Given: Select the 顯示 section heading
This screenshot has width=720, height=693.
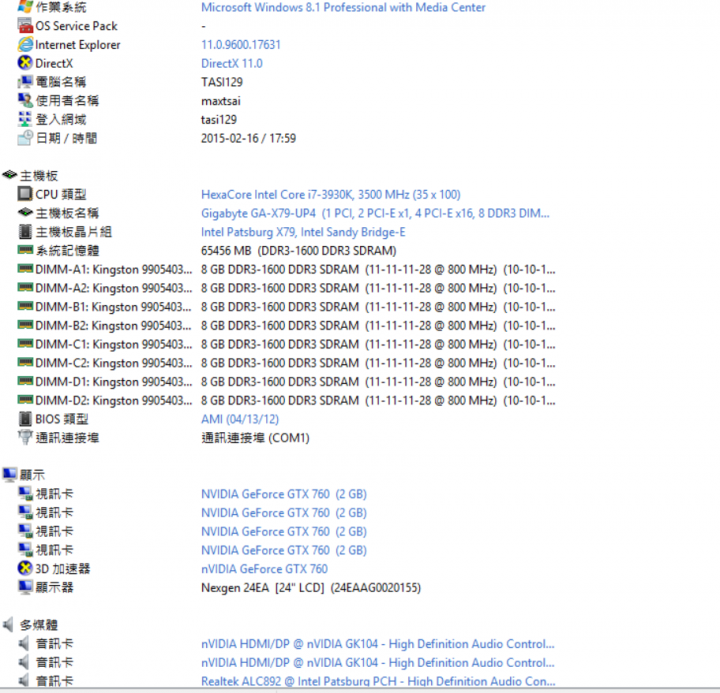Looking at the screenshot, I should (x=32, y=475).
